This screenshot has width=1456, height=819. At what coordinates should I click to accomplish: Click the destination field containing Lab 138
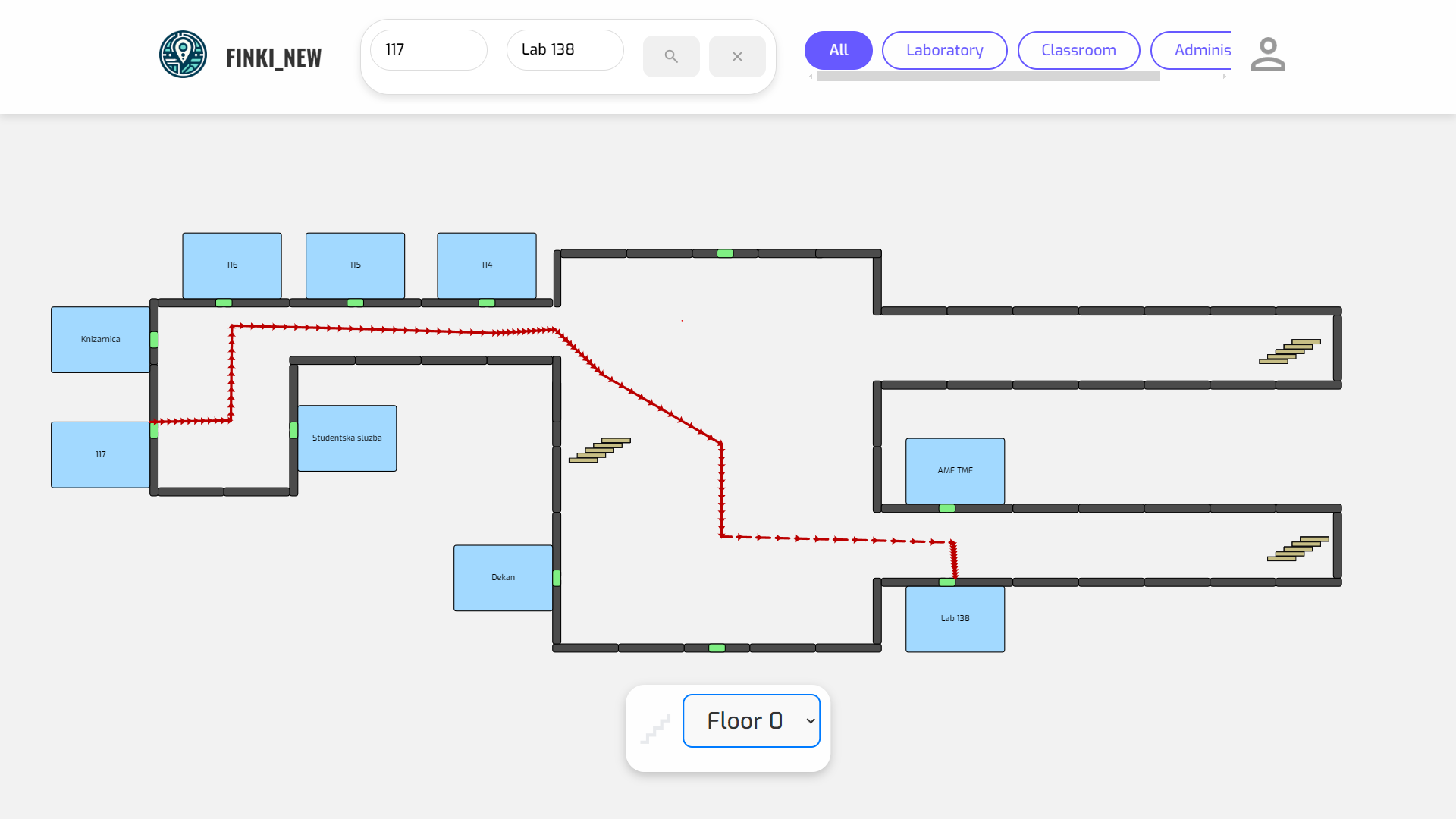[x=565, y=50]
